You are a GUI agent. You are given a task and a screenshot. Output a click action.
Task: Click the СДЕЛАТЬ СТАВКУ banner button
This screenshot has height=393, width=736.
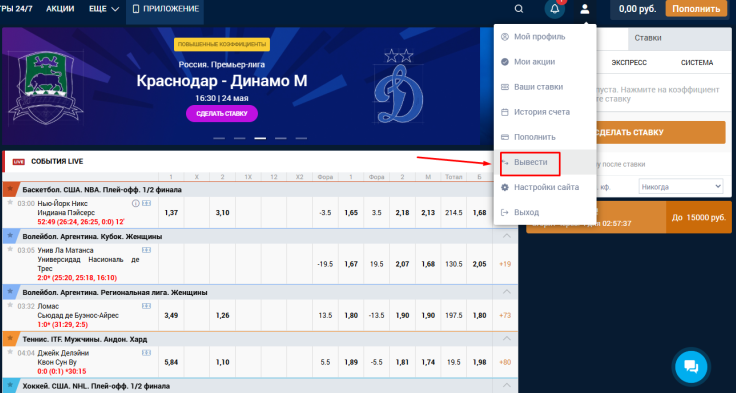(x=222, y=114)
